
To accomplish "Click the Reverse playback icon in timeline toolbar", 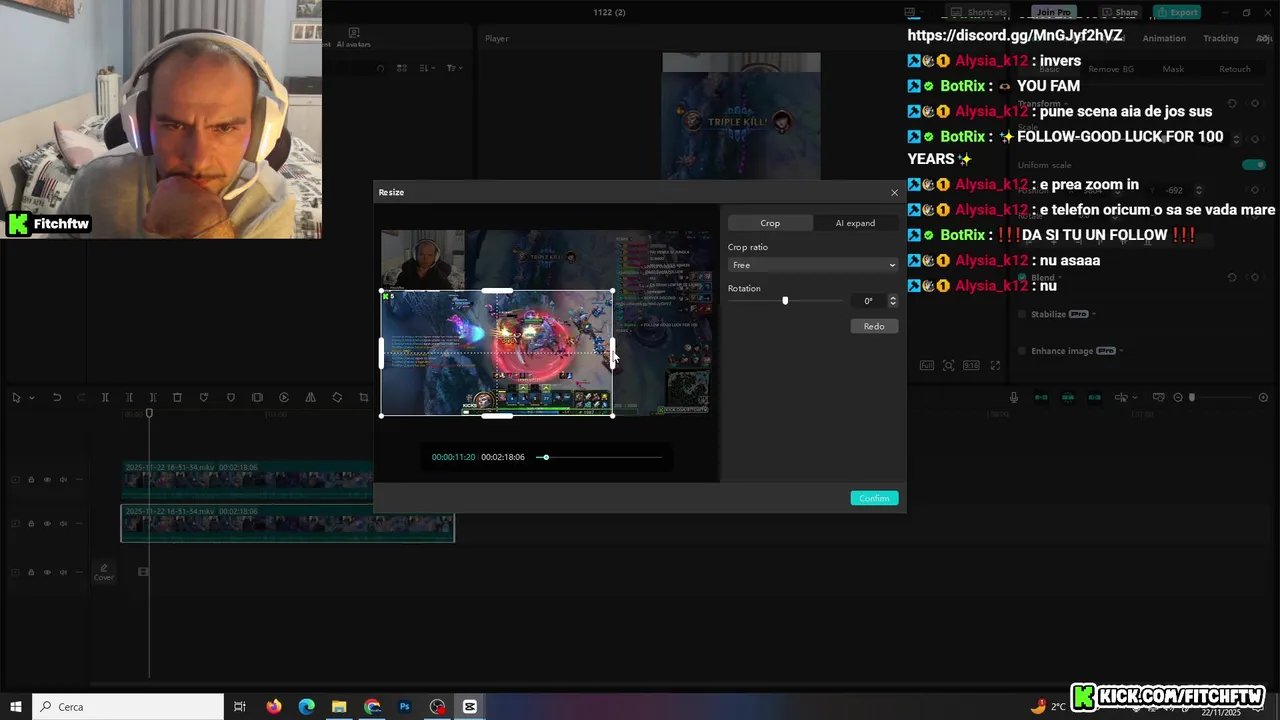I will tap(284, 397).
